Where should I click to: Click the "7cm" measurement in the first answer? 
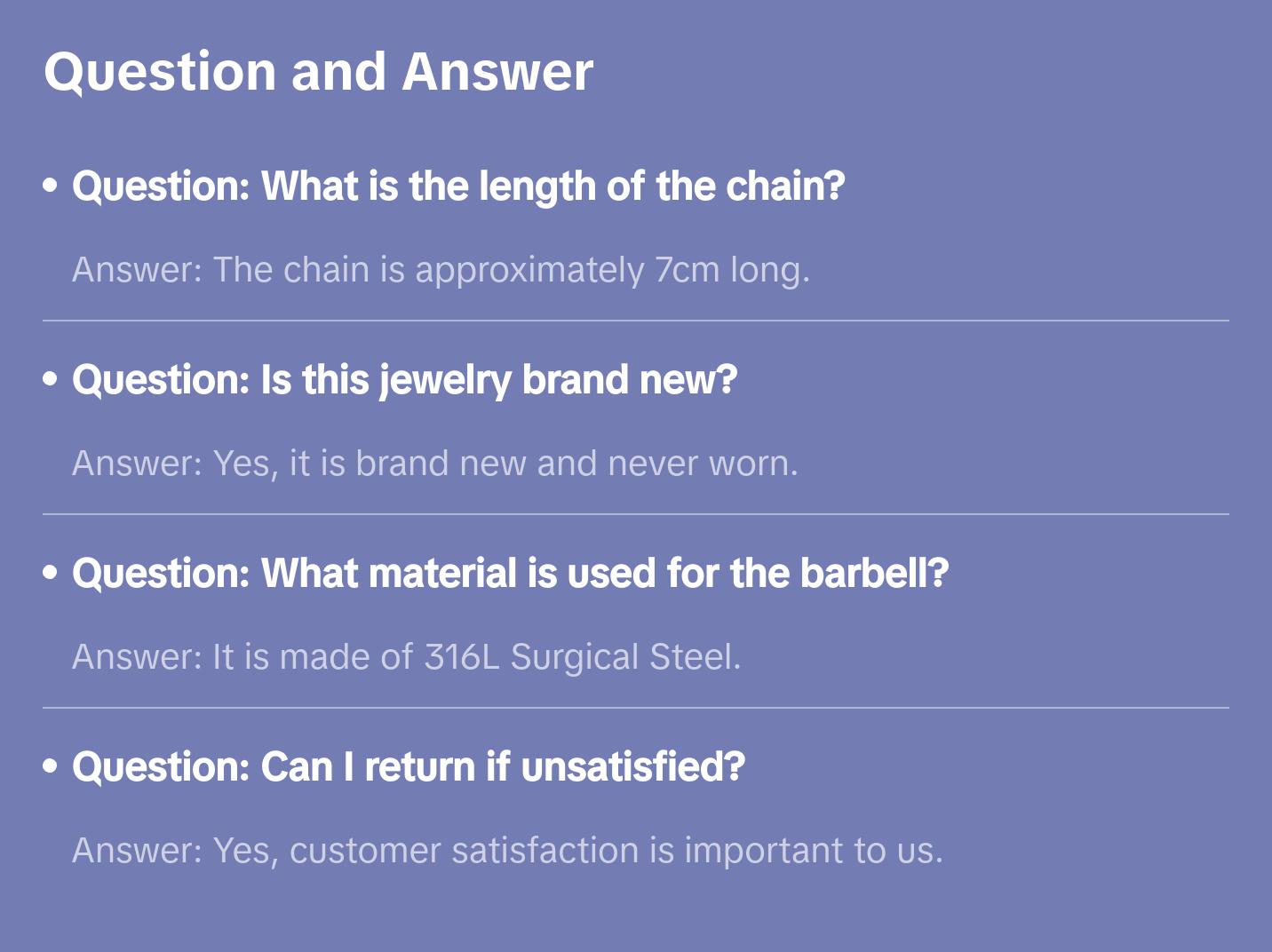pyautogui.click(x=687, y=270)
